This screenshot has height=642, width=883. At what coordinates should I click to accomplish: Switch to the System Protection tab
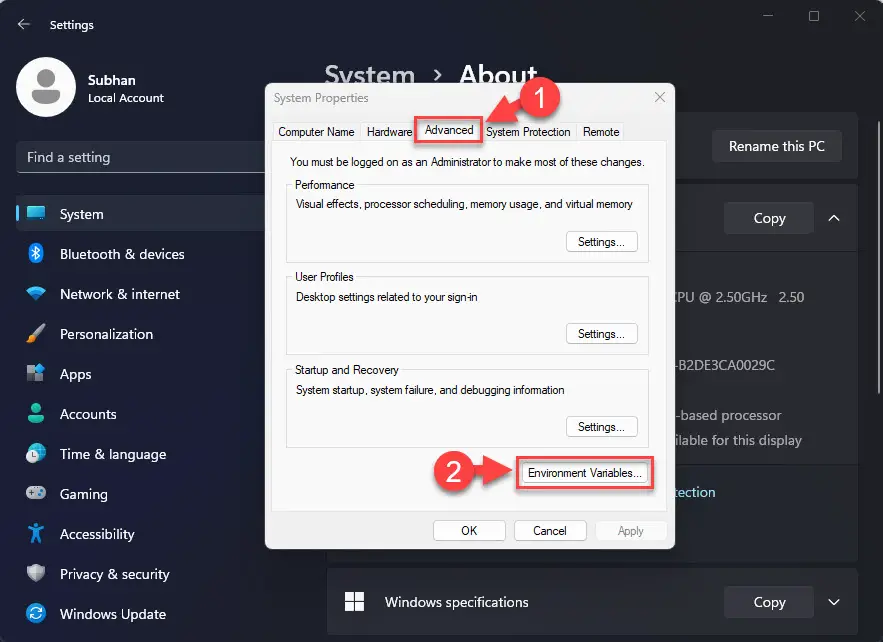click(x=528, y=131)
